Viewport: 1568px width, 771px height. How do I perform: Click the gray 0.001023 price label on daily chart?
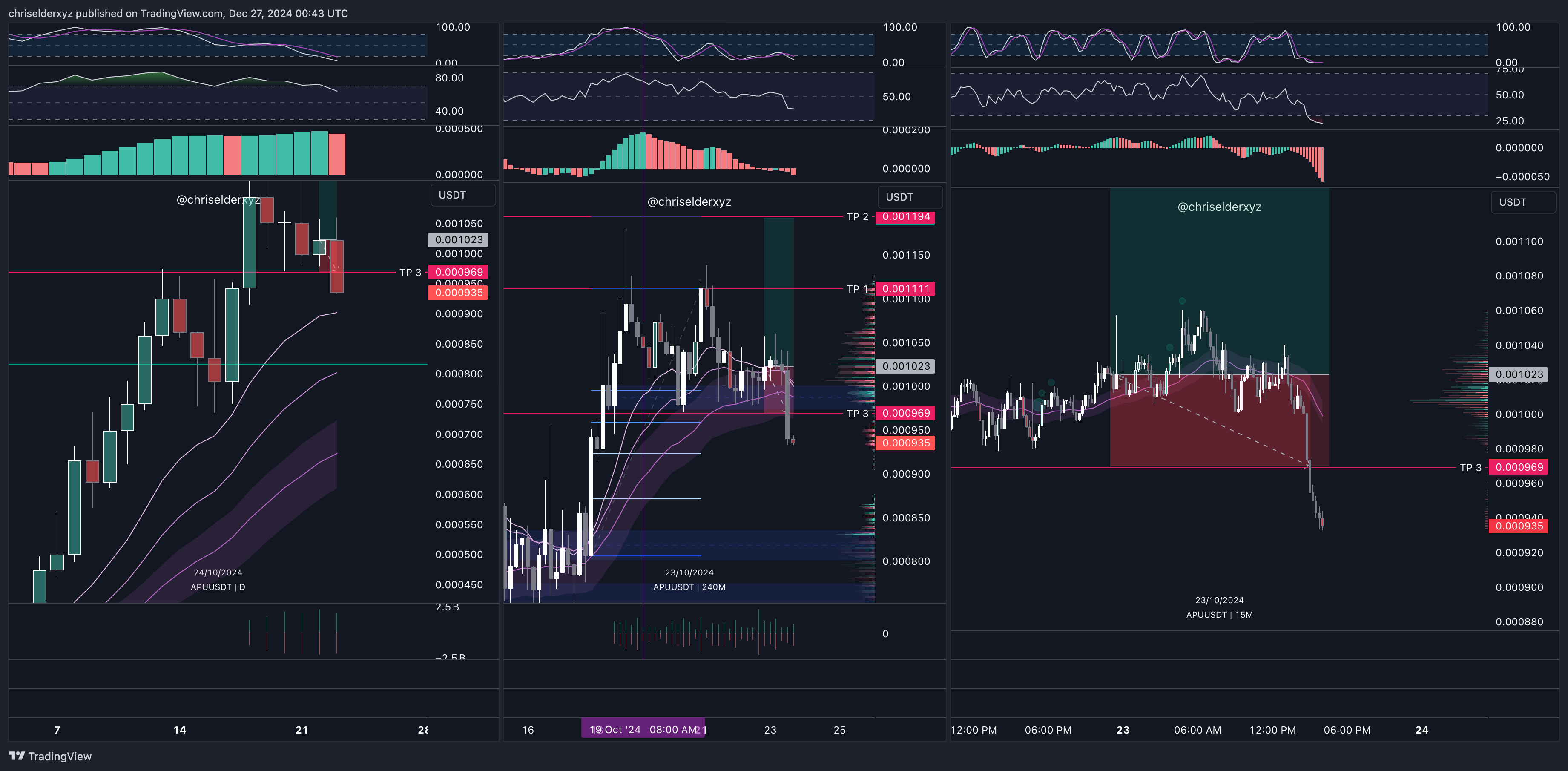(458, 240)
